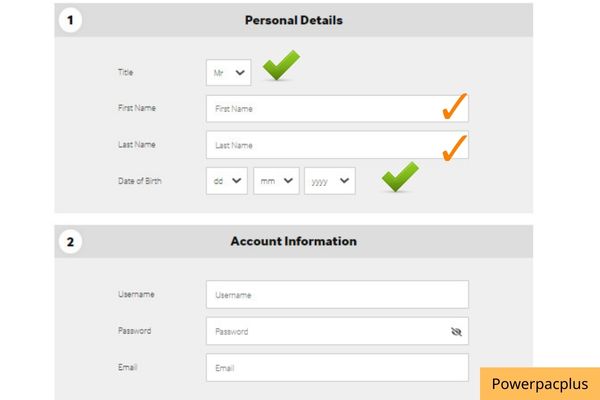Open the Title dropdown showing Mr

pos(228,72)
